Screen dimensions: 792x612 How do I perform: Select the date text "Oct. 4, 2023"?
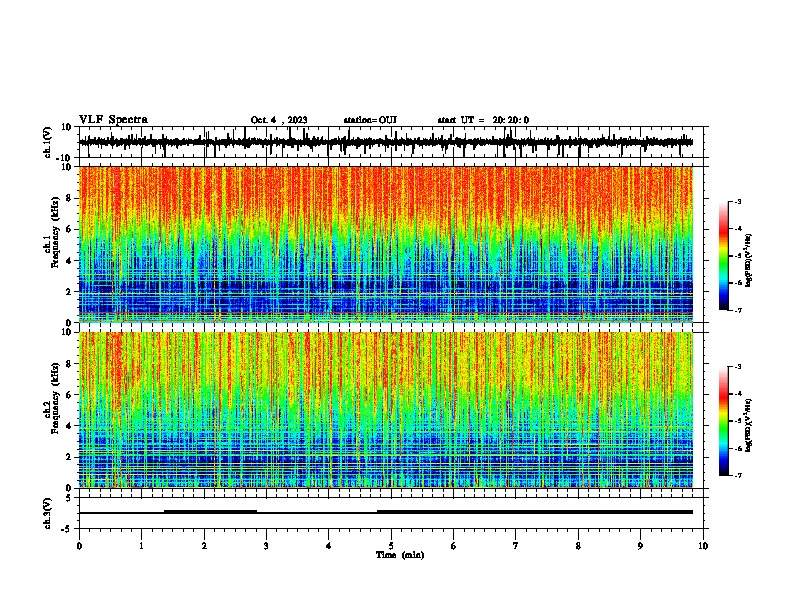(x=279, y=120)
